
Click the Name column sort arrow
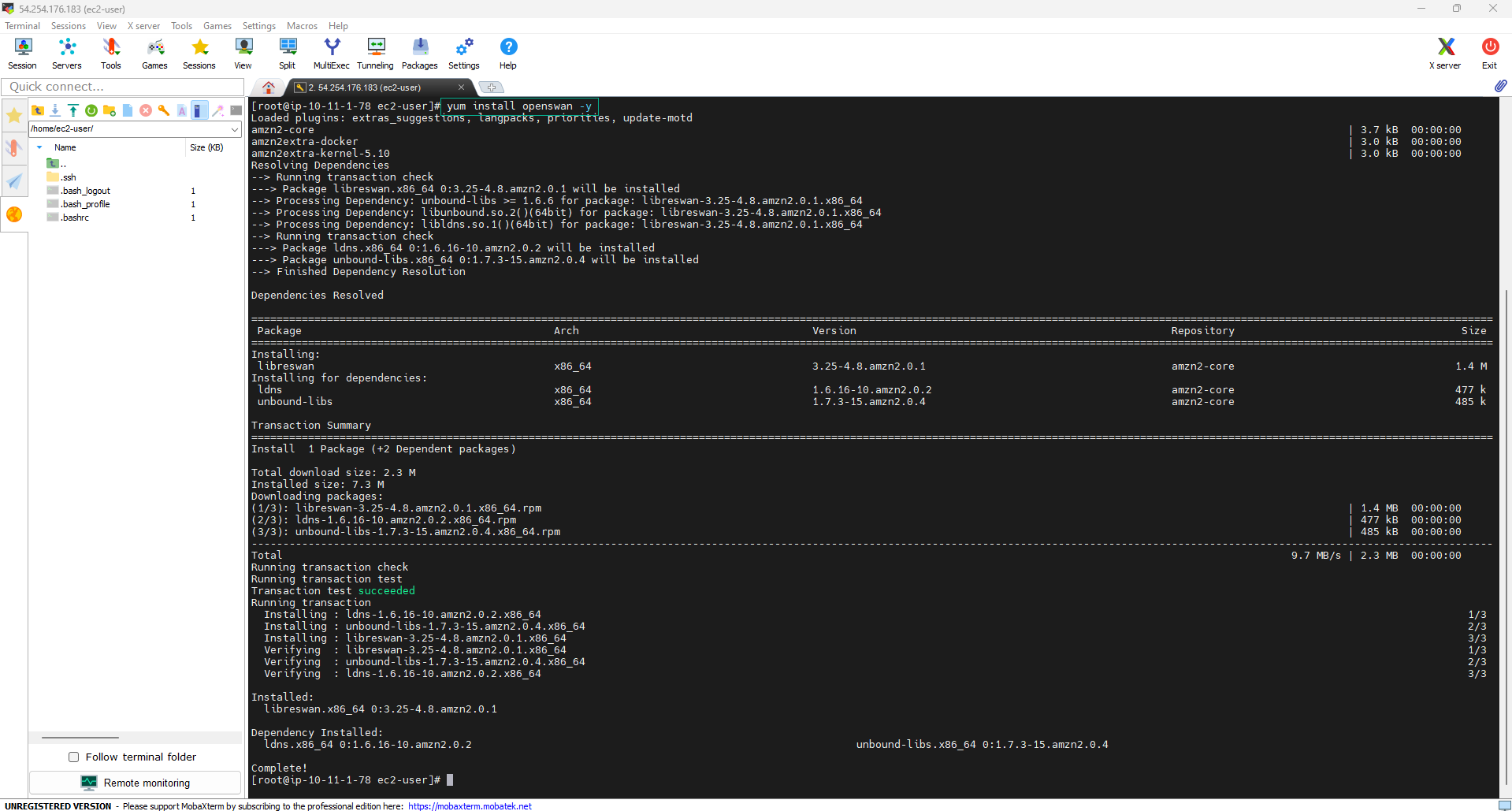(39, 147)
